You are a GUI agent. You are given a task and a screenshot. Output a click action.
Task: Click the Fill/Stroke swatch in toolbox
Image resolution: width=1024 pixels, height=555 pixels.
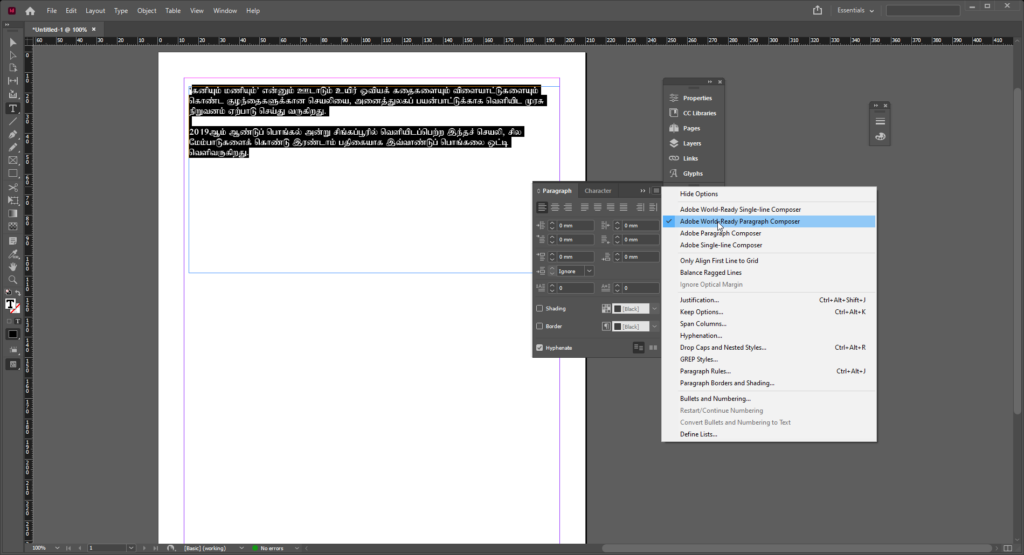click(x=11, y=305)
